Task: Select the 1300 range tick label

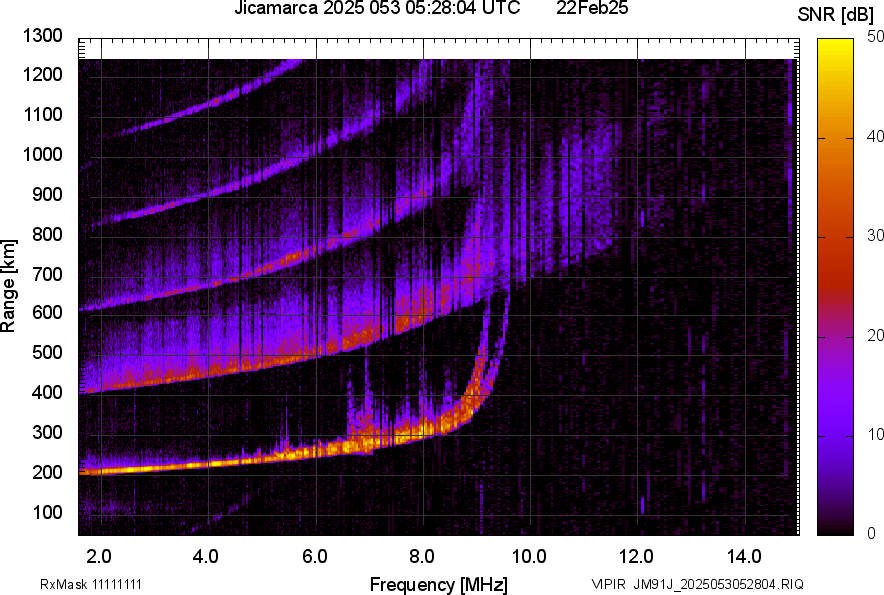Action: click(42, 36)
